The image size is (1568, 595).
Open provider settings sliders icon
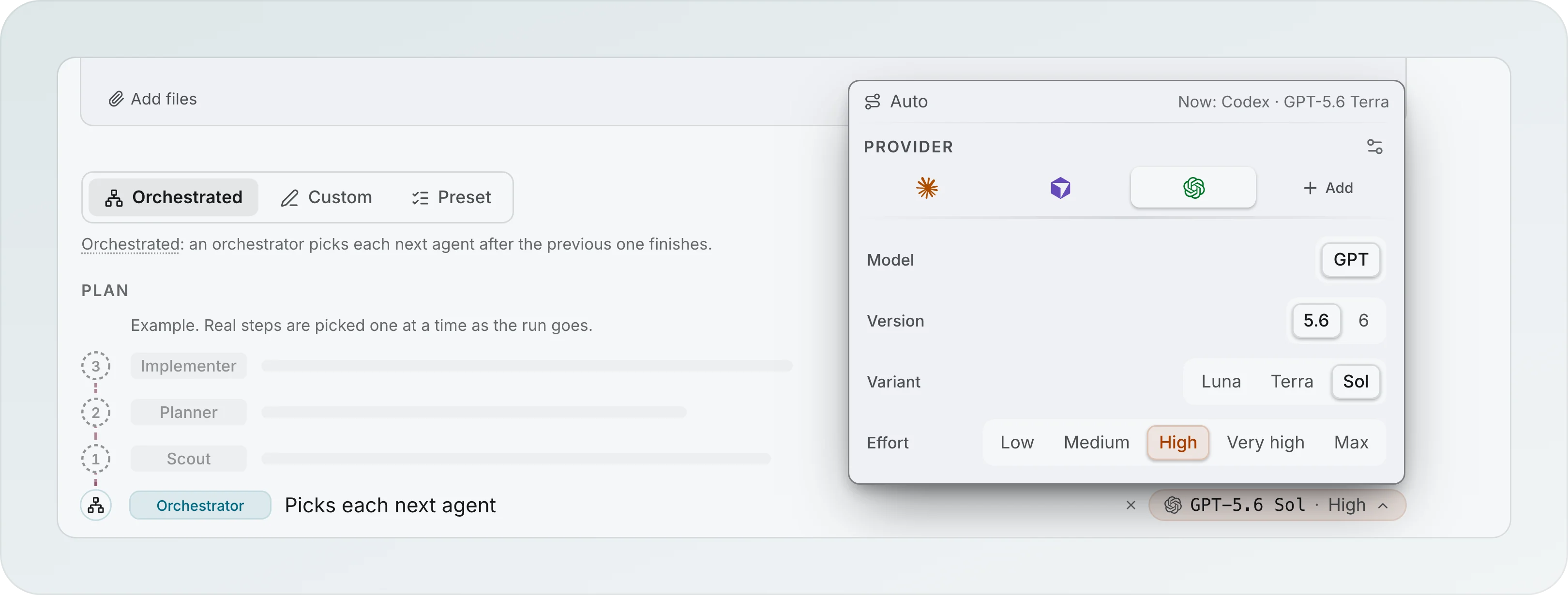tap(1374, 147)
